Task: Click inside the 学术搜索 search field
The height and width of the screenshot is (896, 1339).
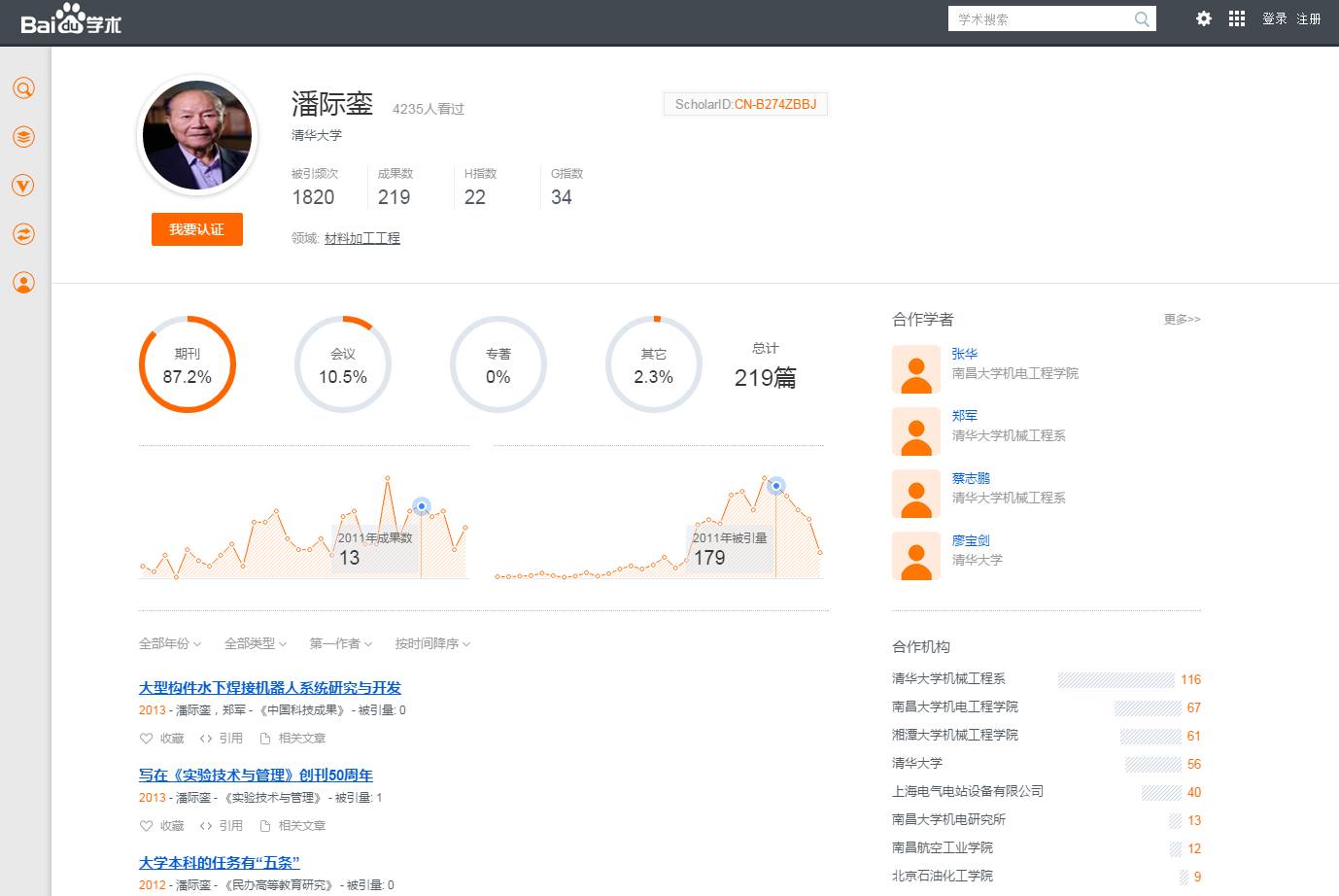Action: coord(1040,19)
